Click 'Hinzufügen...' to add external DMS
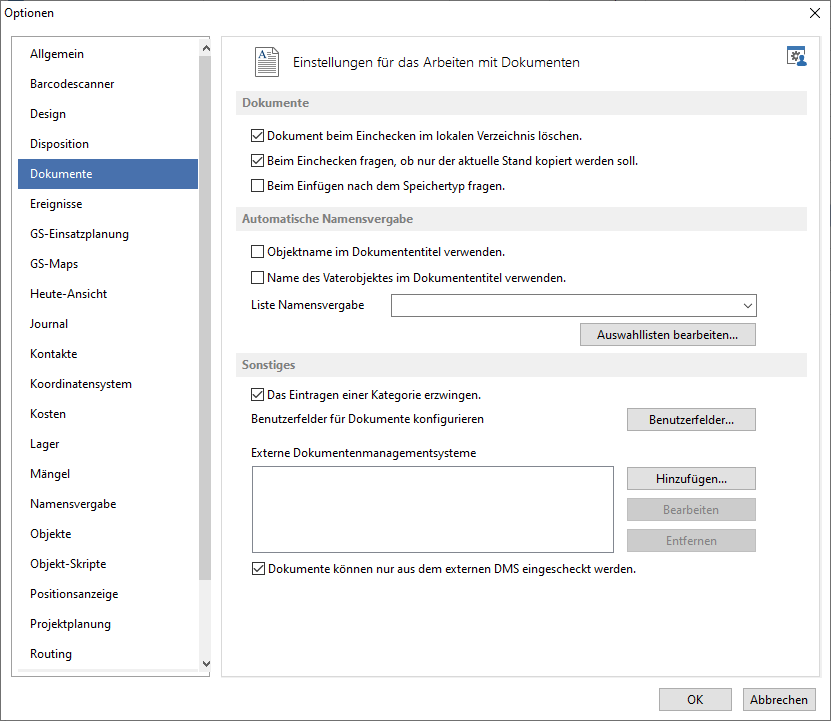This screenshot has height=721, width=831. 691,479
